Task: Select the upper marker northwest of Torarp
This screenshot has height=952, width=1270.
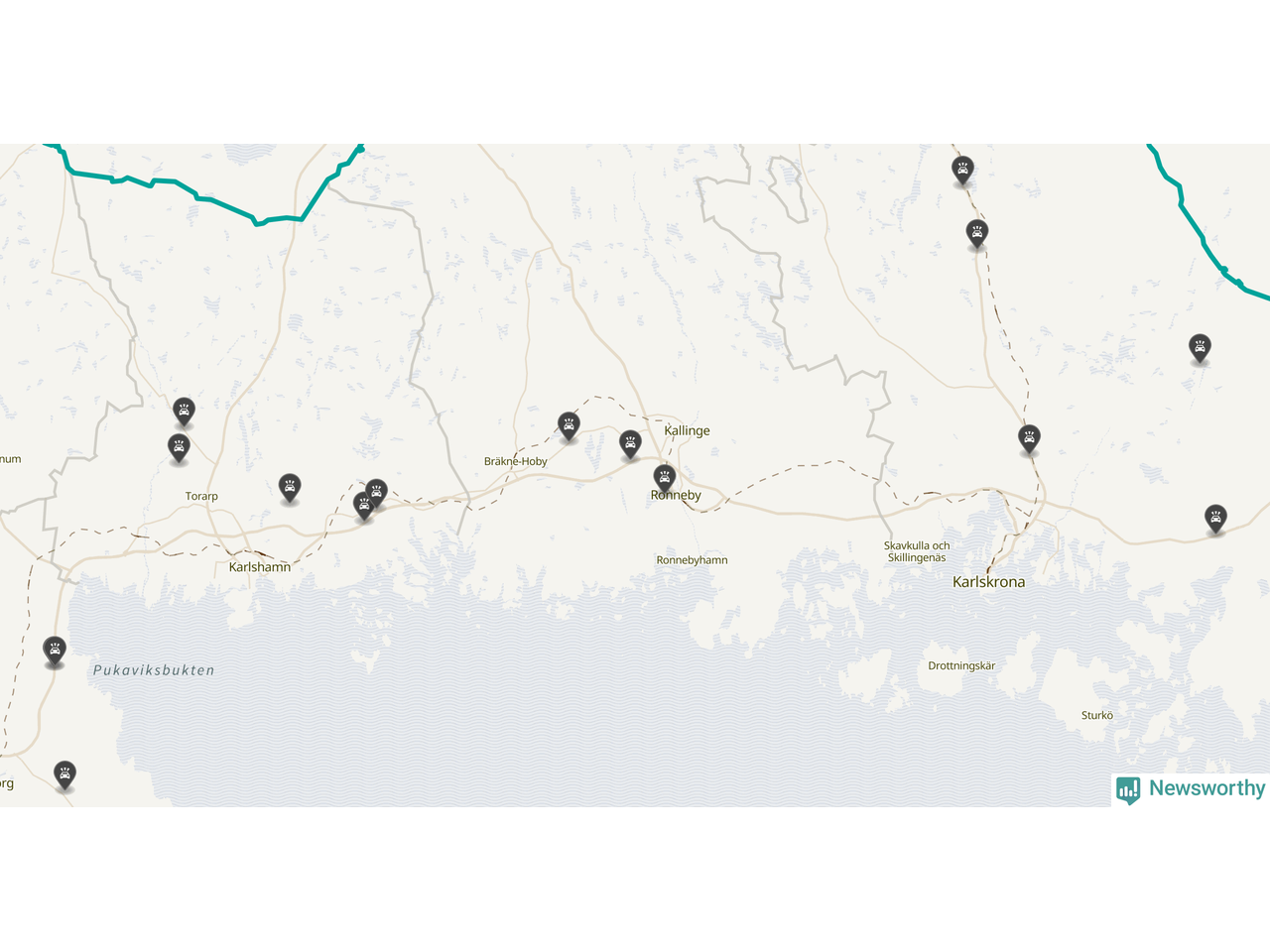Action: click(184, 411)
